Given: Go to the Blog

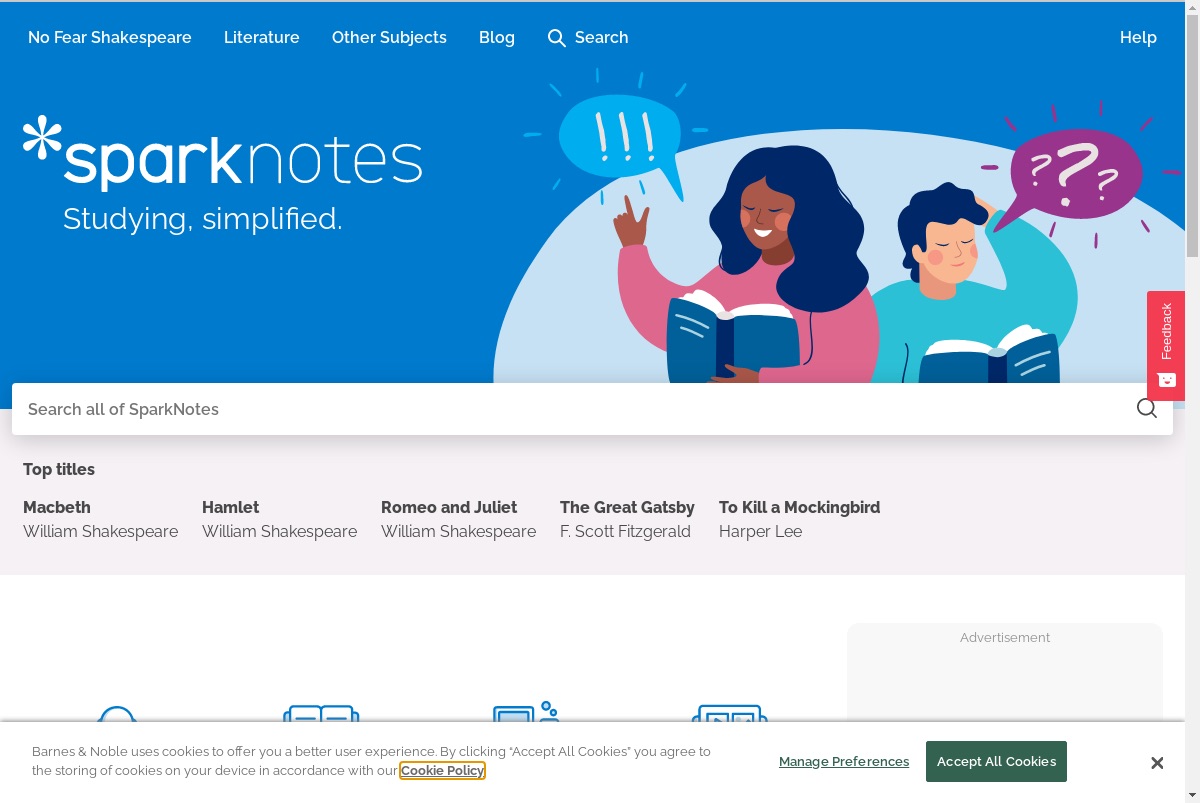Looking at the screenshot, I should (497, 37).
